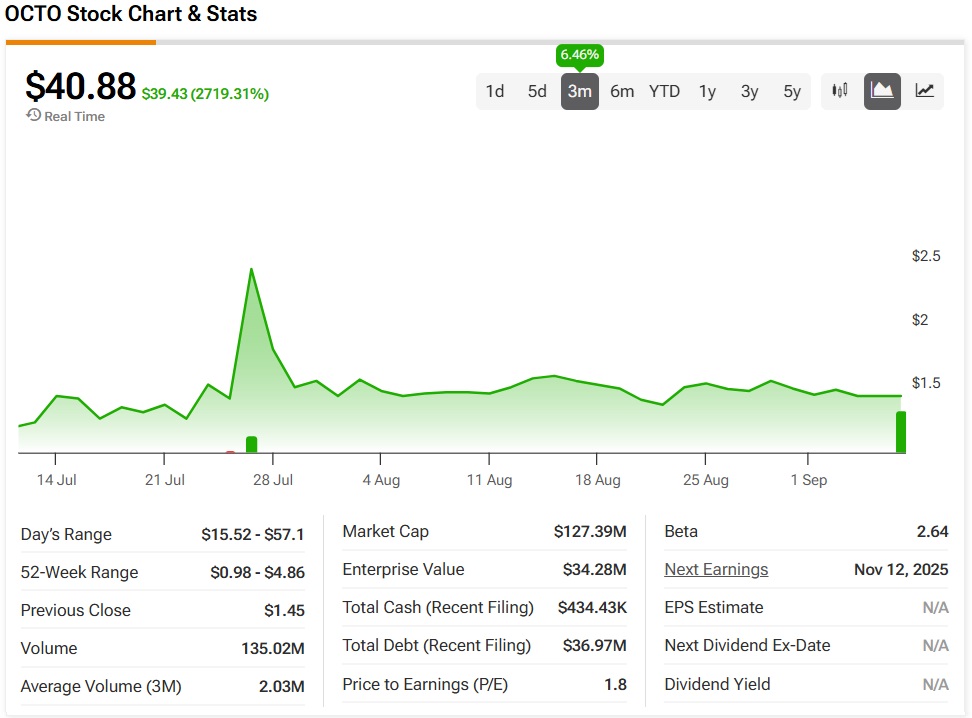Click the active 3m range button
This screenshot has height=718, width=972.
click(x=580, y=91)
